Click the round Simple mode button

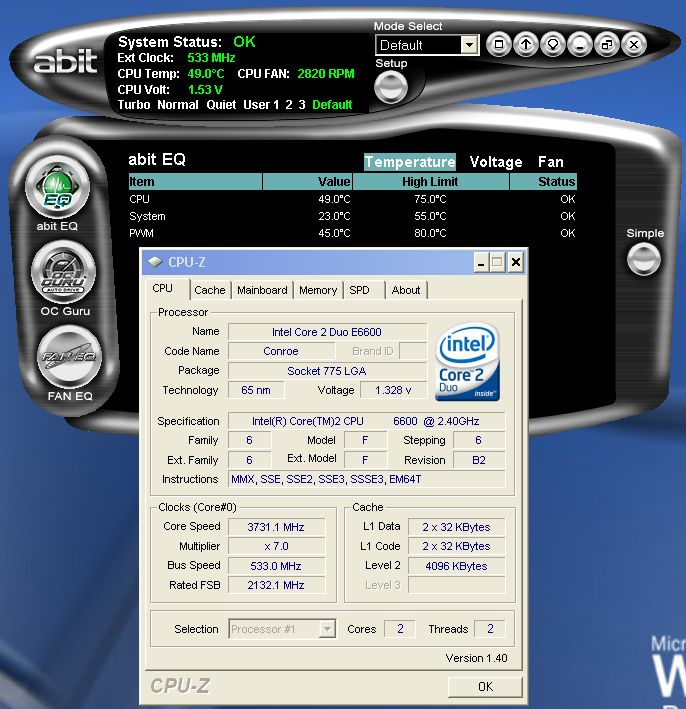coord(644,259)
